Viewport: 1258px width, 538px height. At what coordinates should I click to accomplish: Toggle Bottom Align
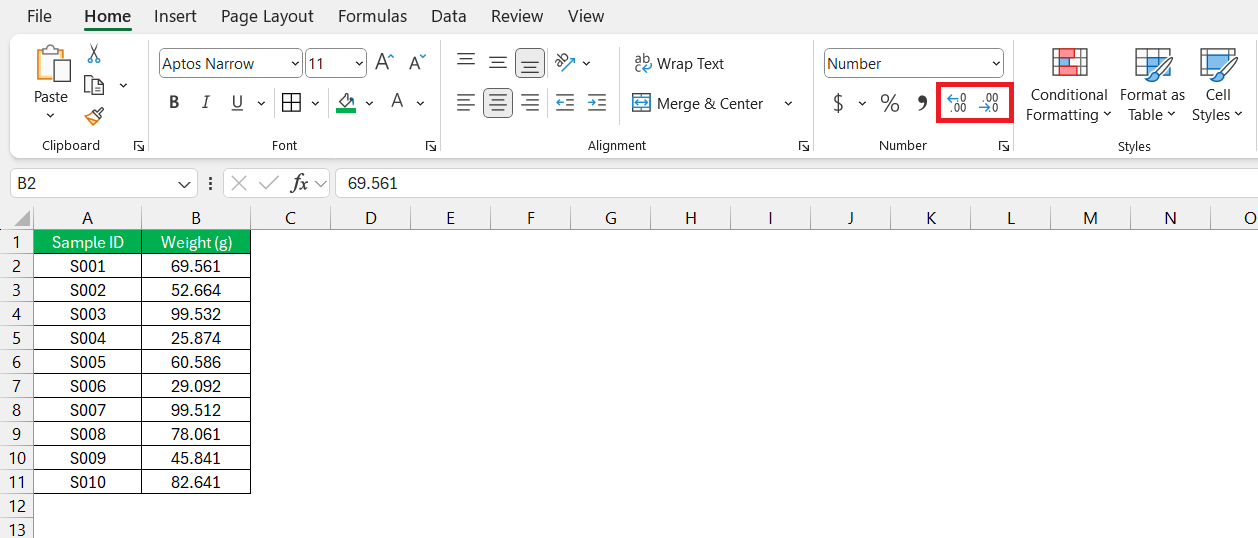click(530, 63)
